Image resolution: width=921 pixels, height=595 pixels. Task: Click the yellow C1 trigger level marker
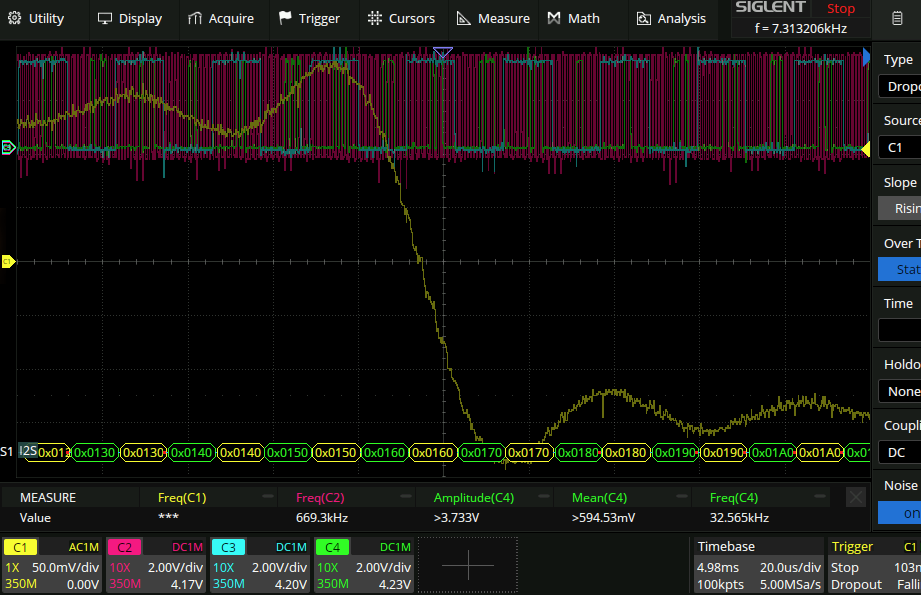tap(865, 149)
